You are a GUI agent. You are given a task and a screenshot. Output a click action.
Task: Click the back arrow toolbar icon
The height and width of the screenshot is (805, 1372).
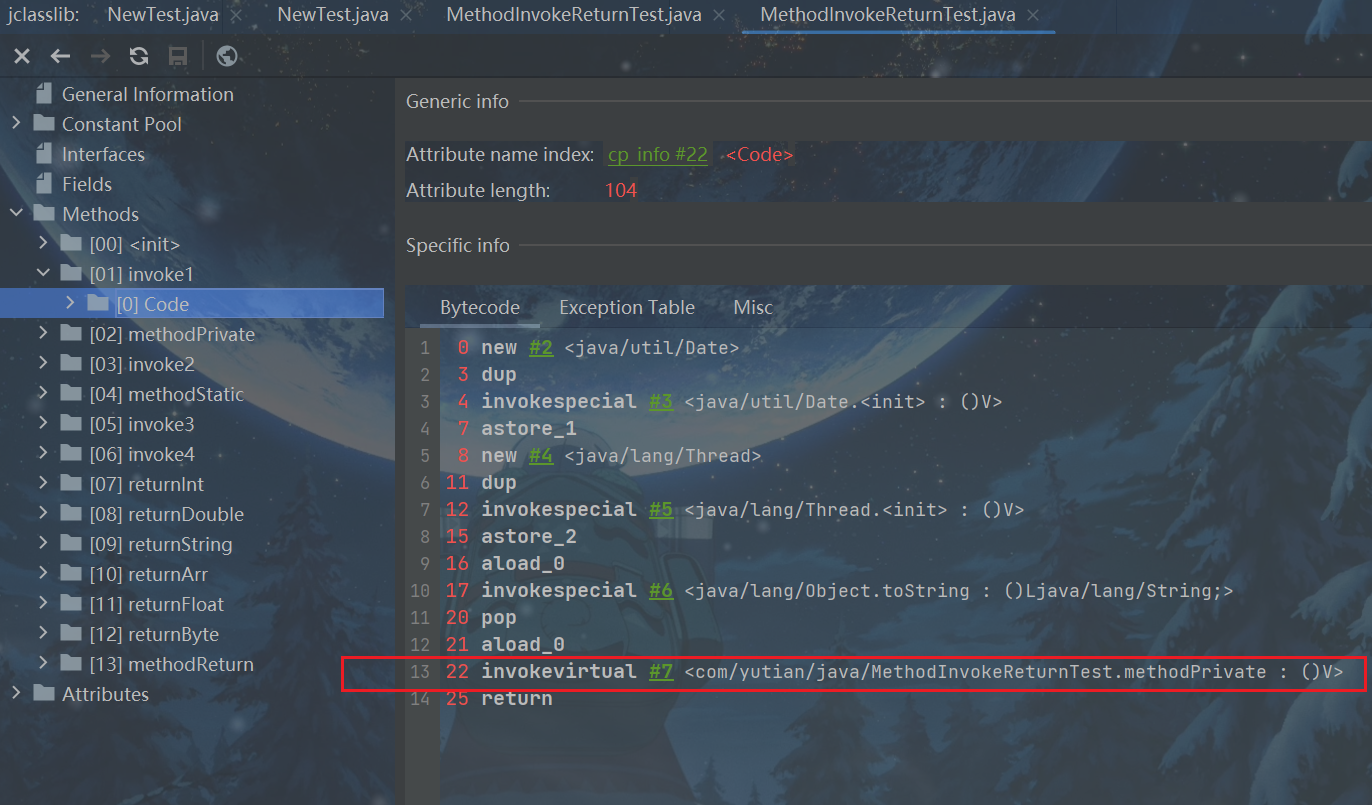click(60, 56)
